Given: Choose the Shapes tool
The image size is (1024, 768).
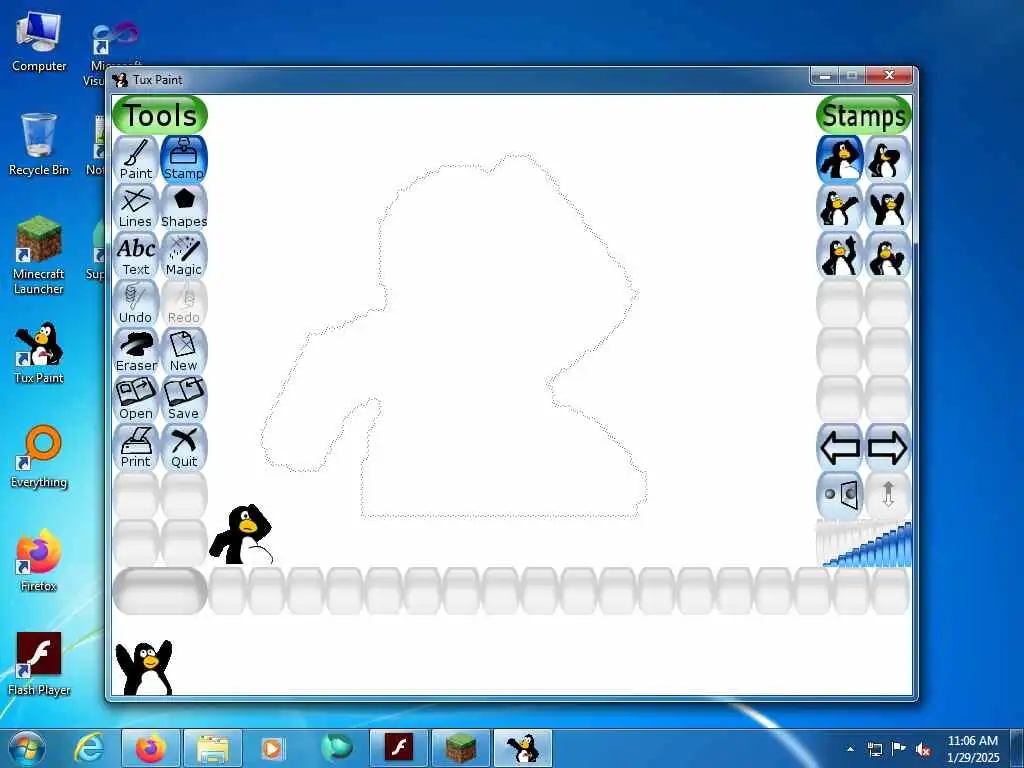Looking at the screenshot, I should (184, 207).
